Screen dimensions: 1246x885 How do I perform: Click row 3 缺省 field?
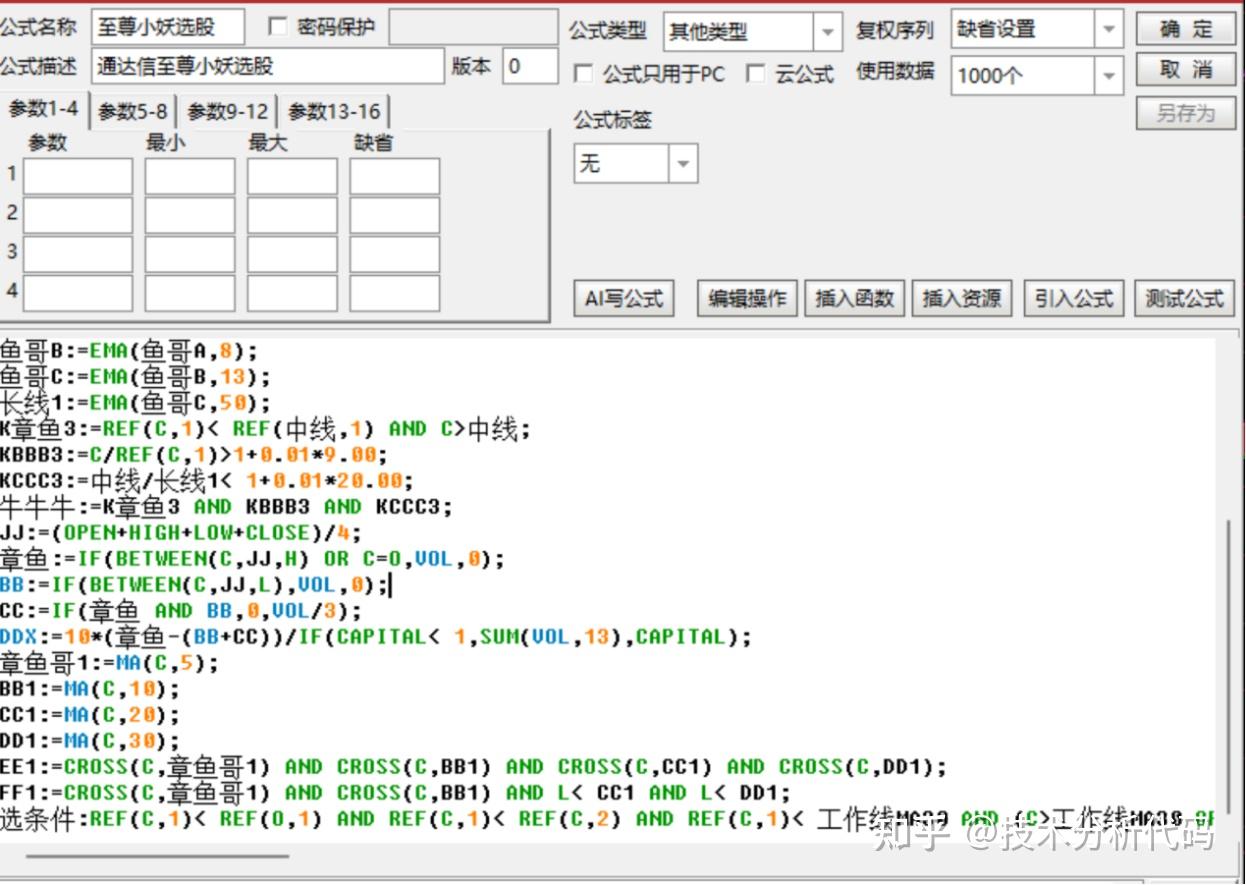[395, 254]
